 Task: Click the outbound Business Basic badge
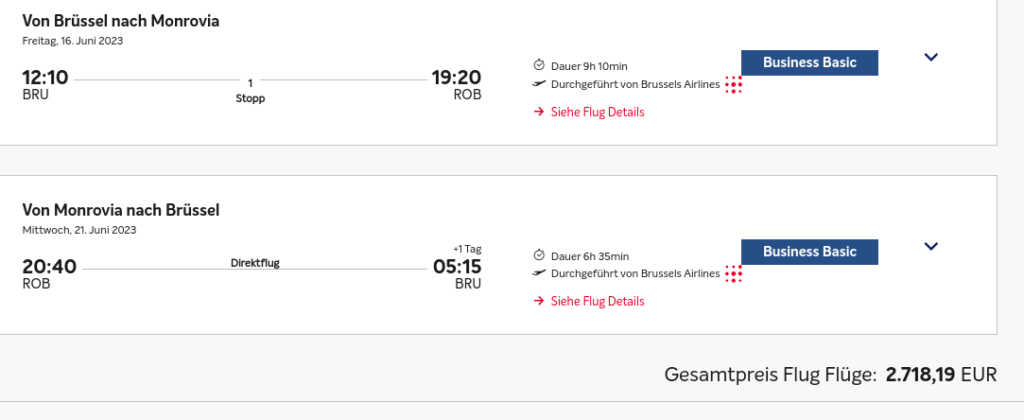coord(809,63)
